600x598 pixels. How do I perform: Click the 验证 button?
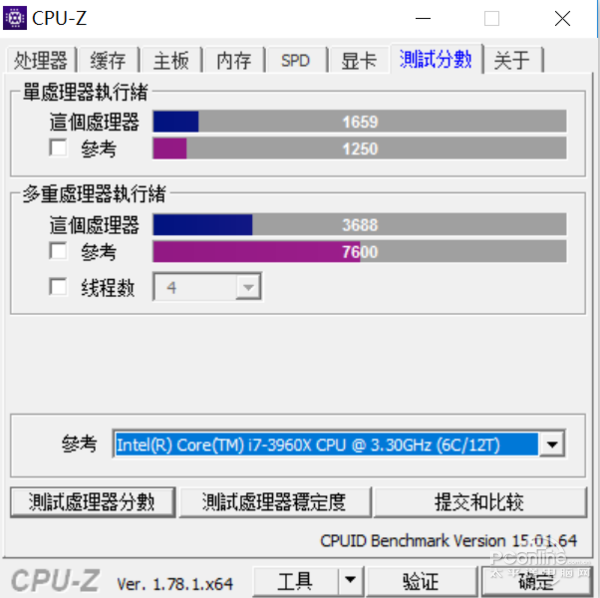tap(422, 582)
